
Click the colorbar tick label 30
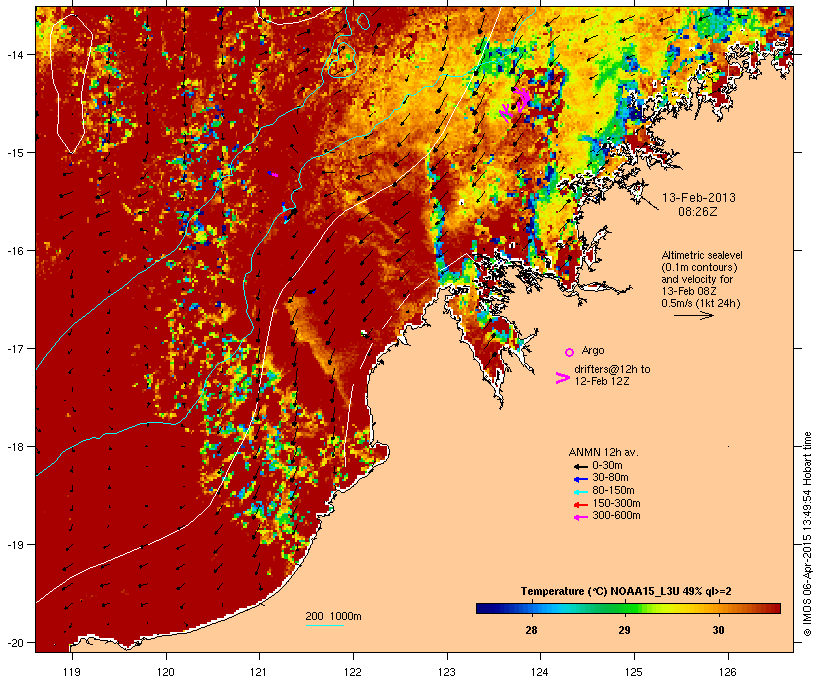(719, 630)
